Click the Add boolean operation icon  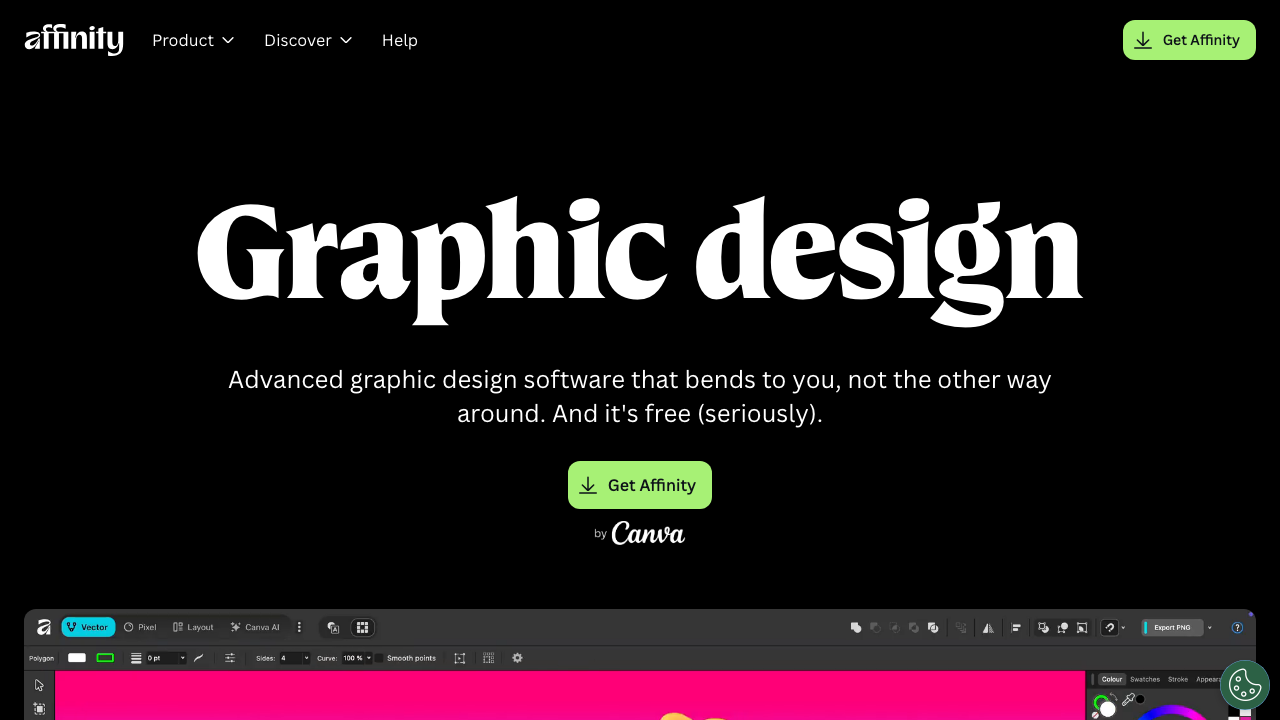pos(856,628)
